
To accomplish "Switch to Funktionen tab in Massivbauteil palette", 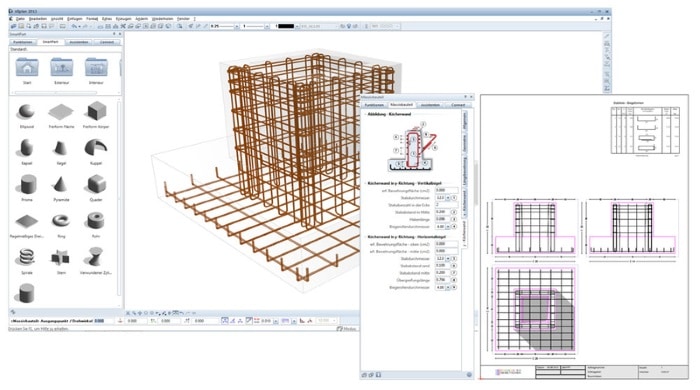I will tap(374, 105).
